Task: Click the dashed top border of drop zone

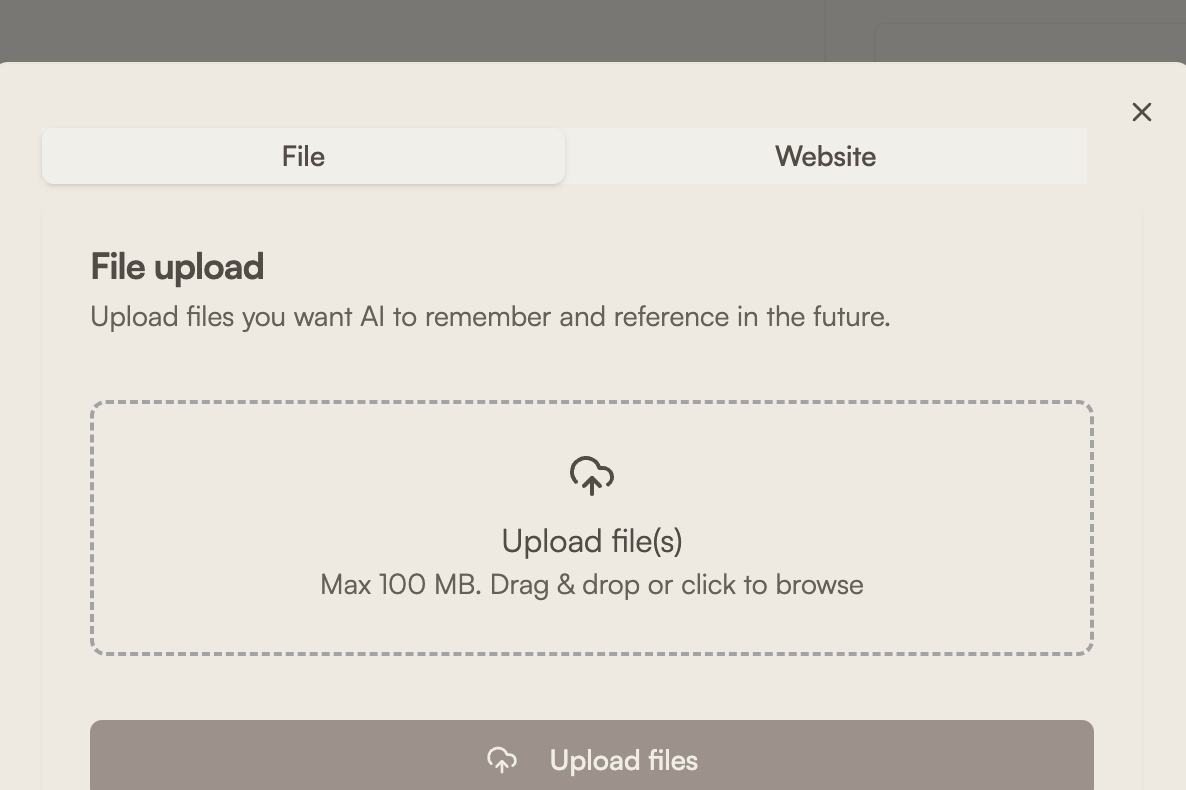Action: [x=592, y=403]
